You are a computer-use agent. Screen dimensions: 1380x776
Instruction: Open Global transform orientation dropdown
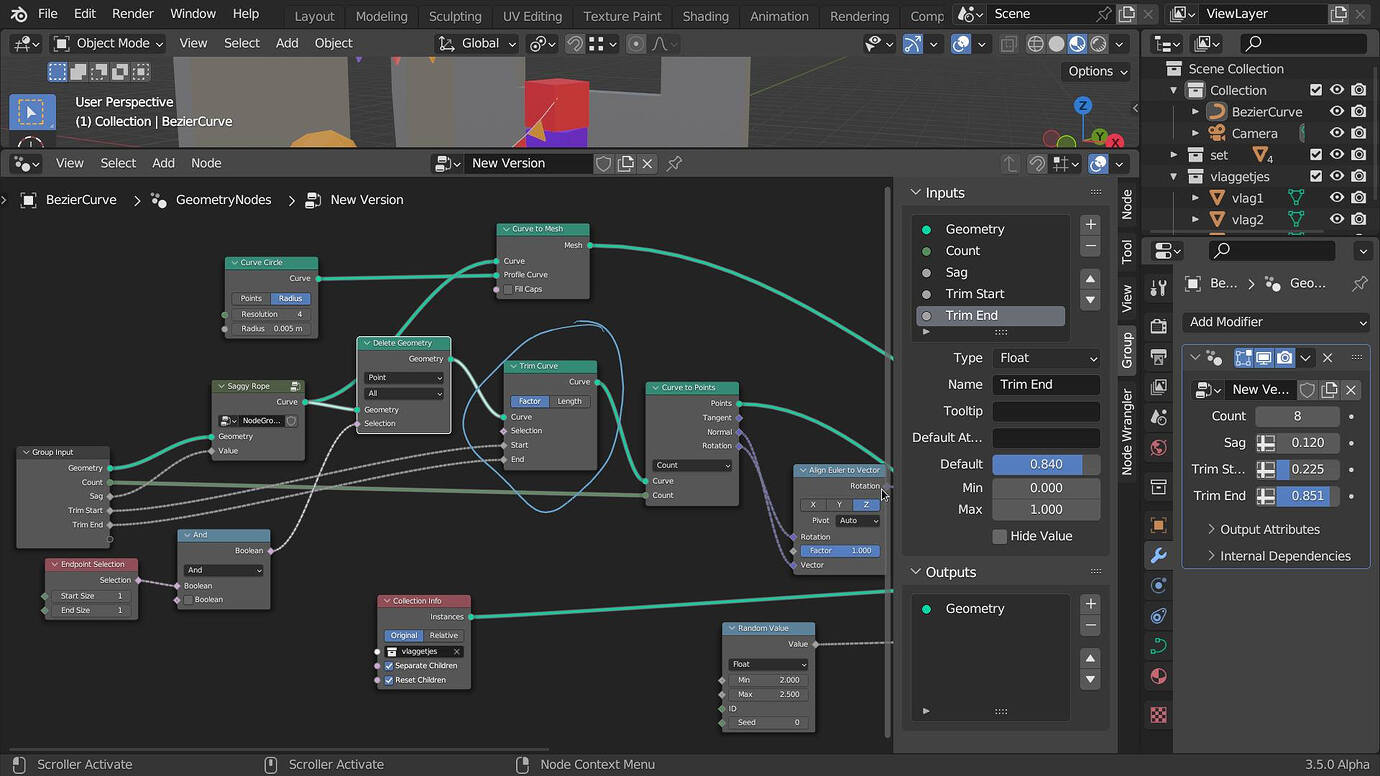click(478, 43)
